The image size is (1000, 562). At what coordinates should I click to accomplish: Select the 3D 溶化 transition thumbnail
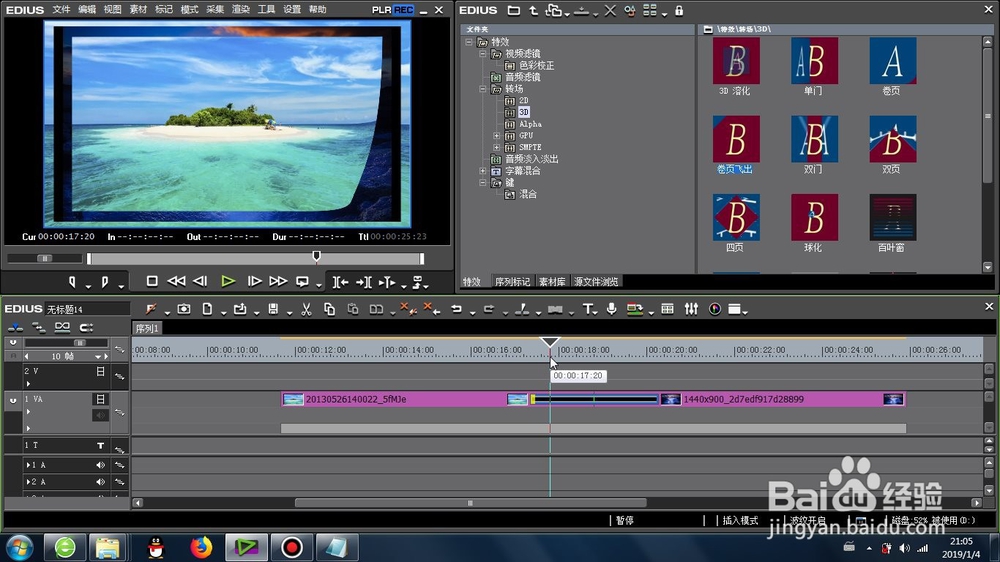tap(736, 61)
